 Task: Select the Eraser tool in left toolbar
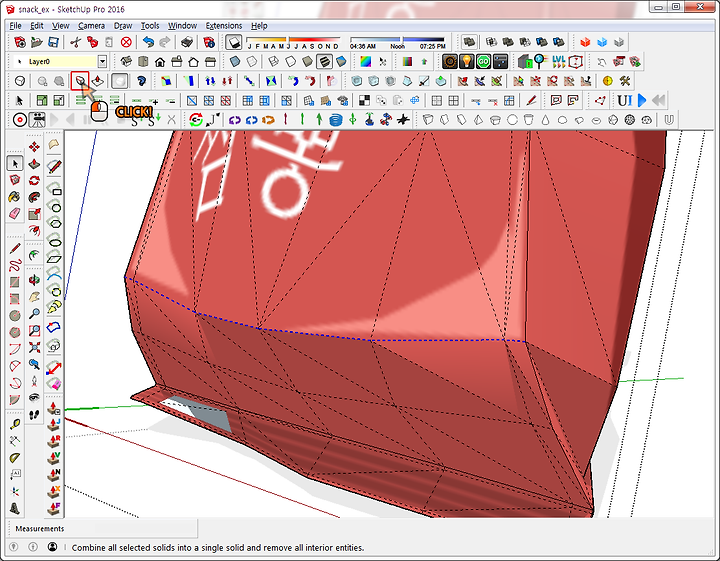coord(15,213)
